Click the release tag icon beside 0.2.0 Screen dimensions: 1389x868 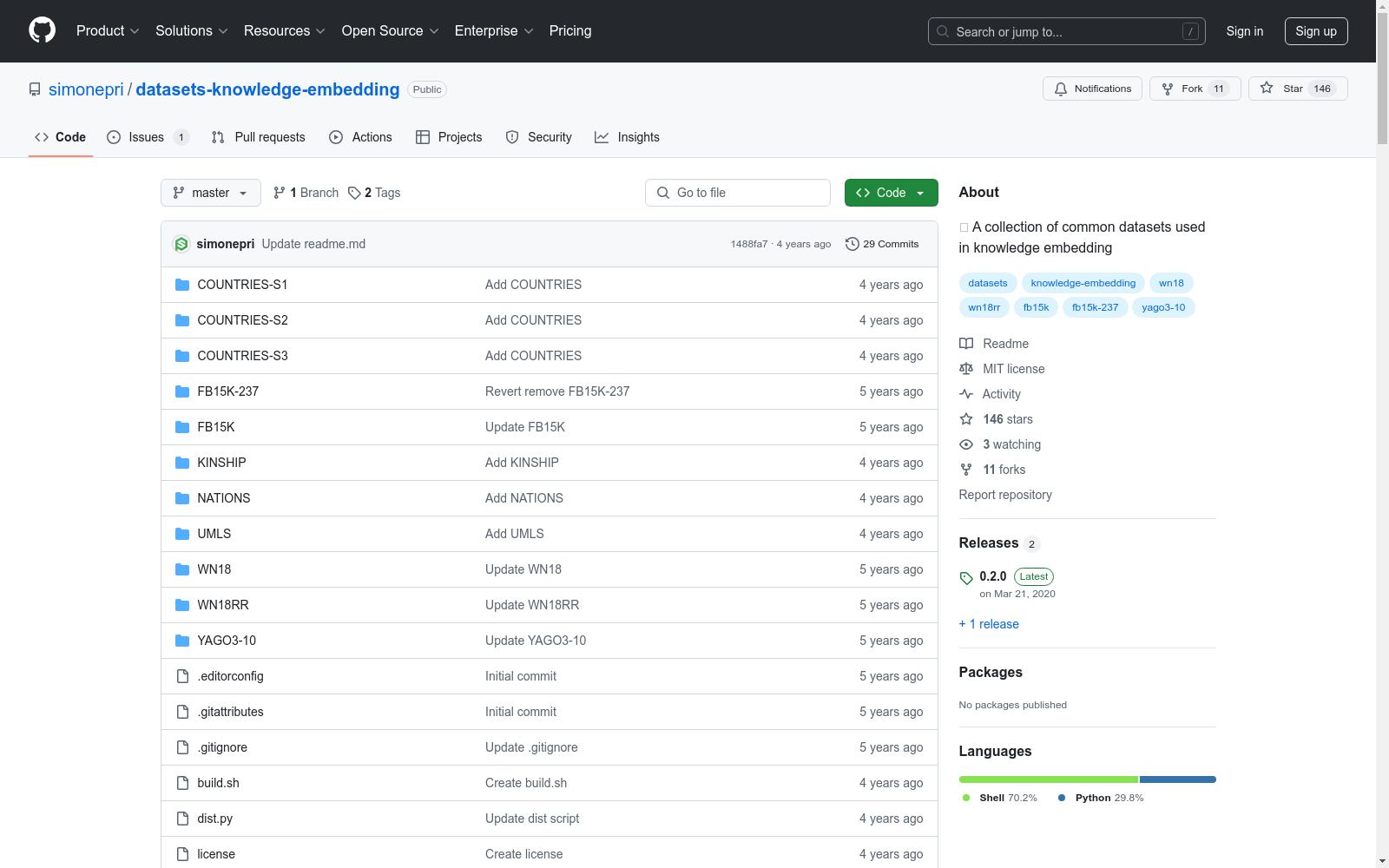click(x=966, y=578)
